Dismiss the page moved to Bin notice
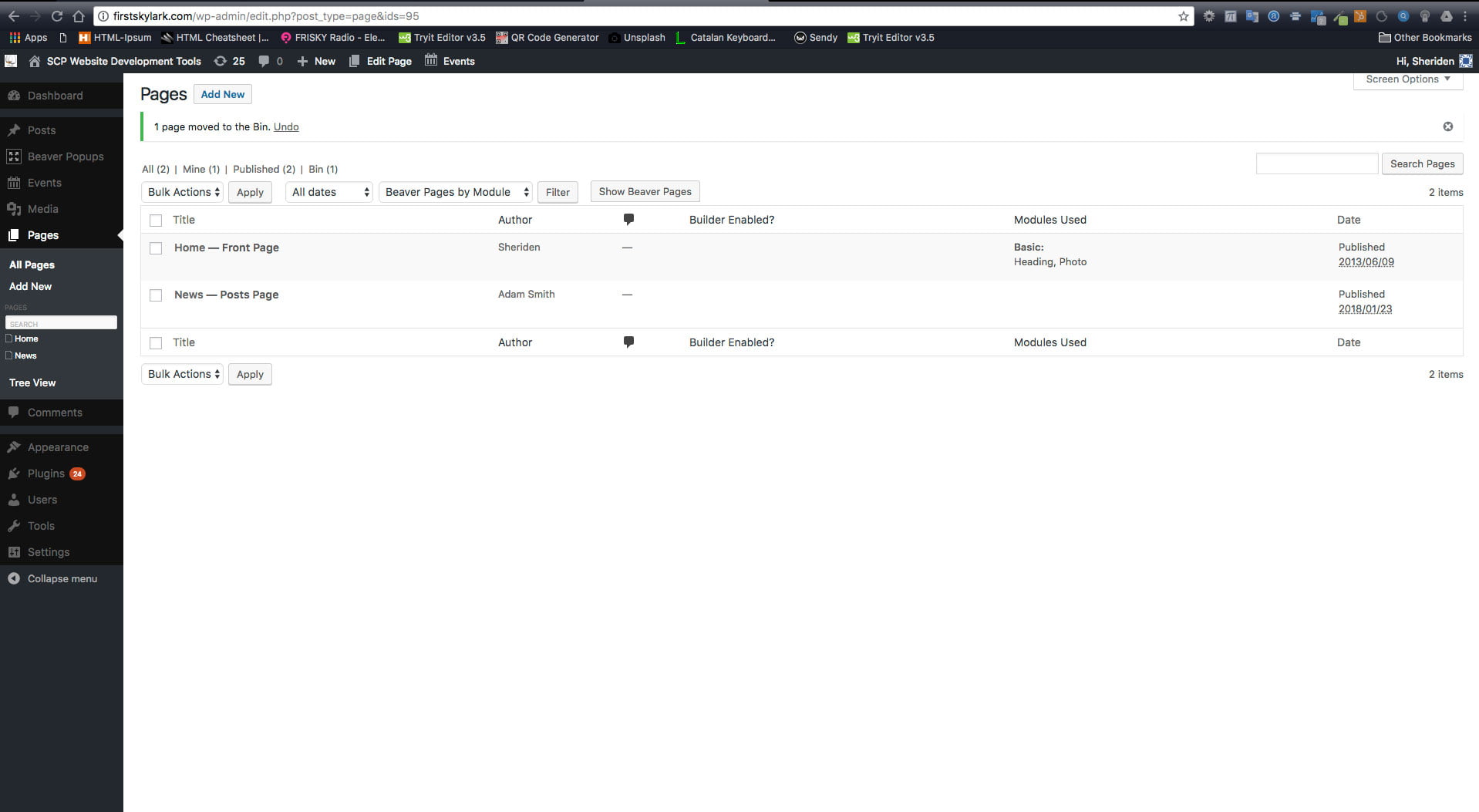The height and width of the screenshot is (812, 1479). [x=1447, y=126]
